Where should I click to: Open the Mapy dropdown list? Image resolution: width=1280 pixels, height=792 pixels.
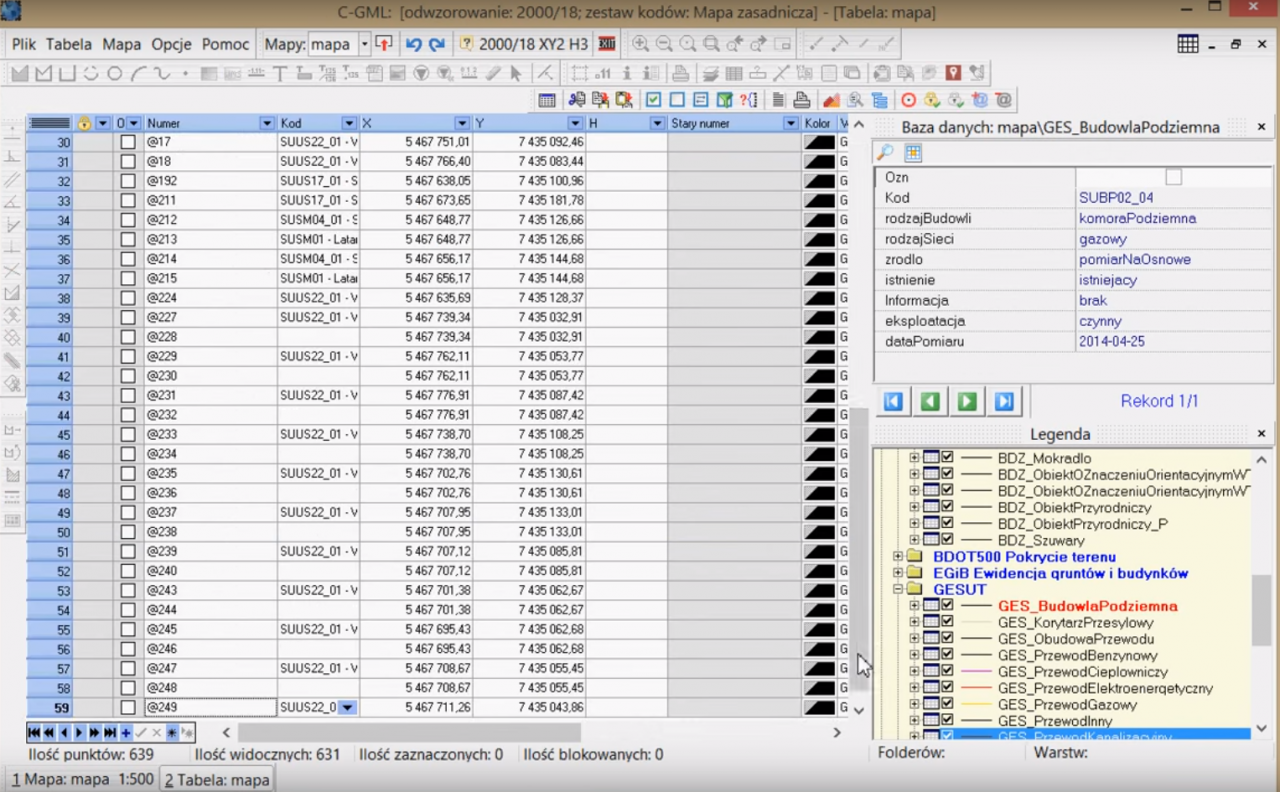point(364,44)
